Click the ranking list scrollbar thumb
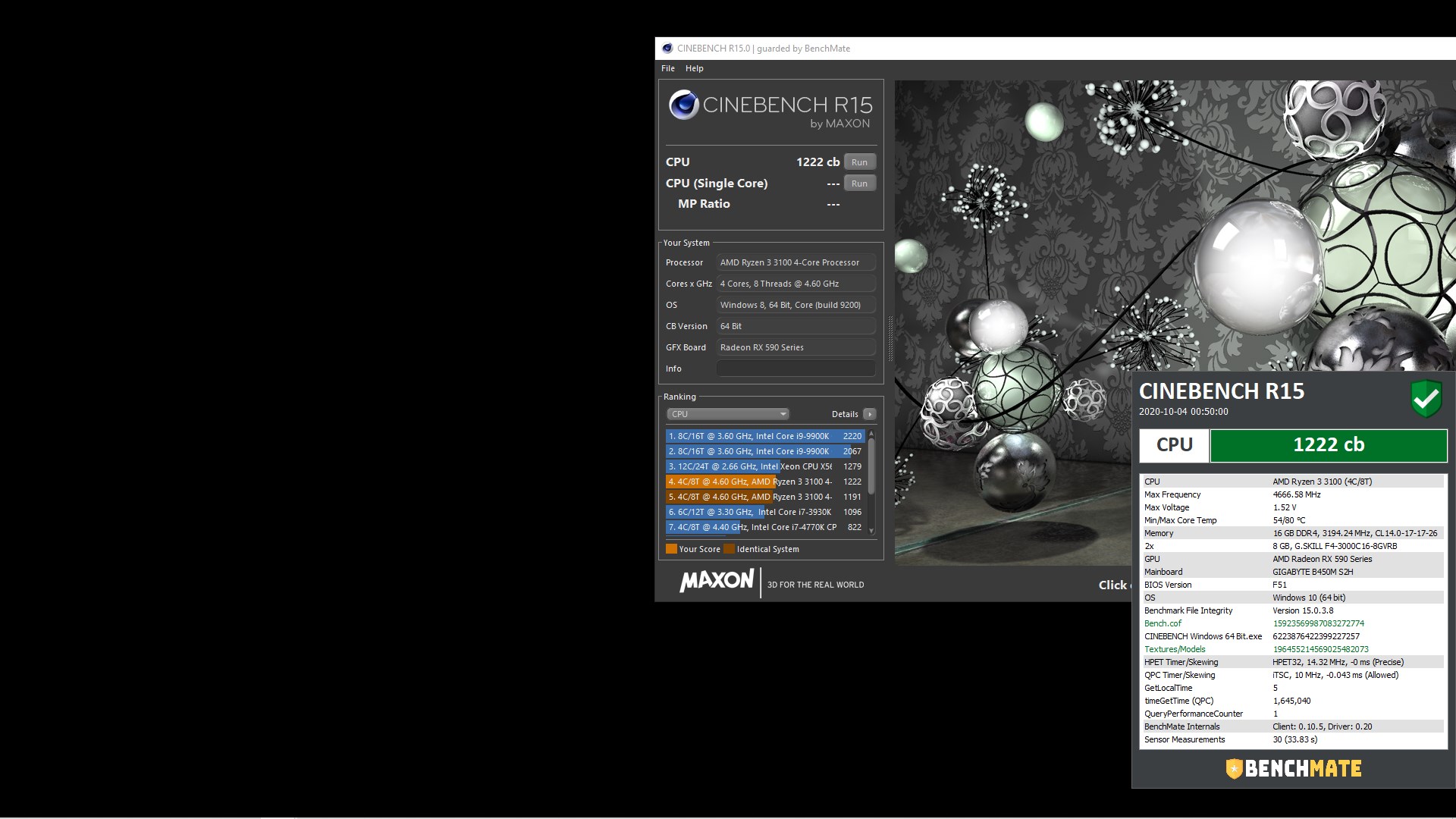Screen dimensions: 1456x819 coord(871,466)
